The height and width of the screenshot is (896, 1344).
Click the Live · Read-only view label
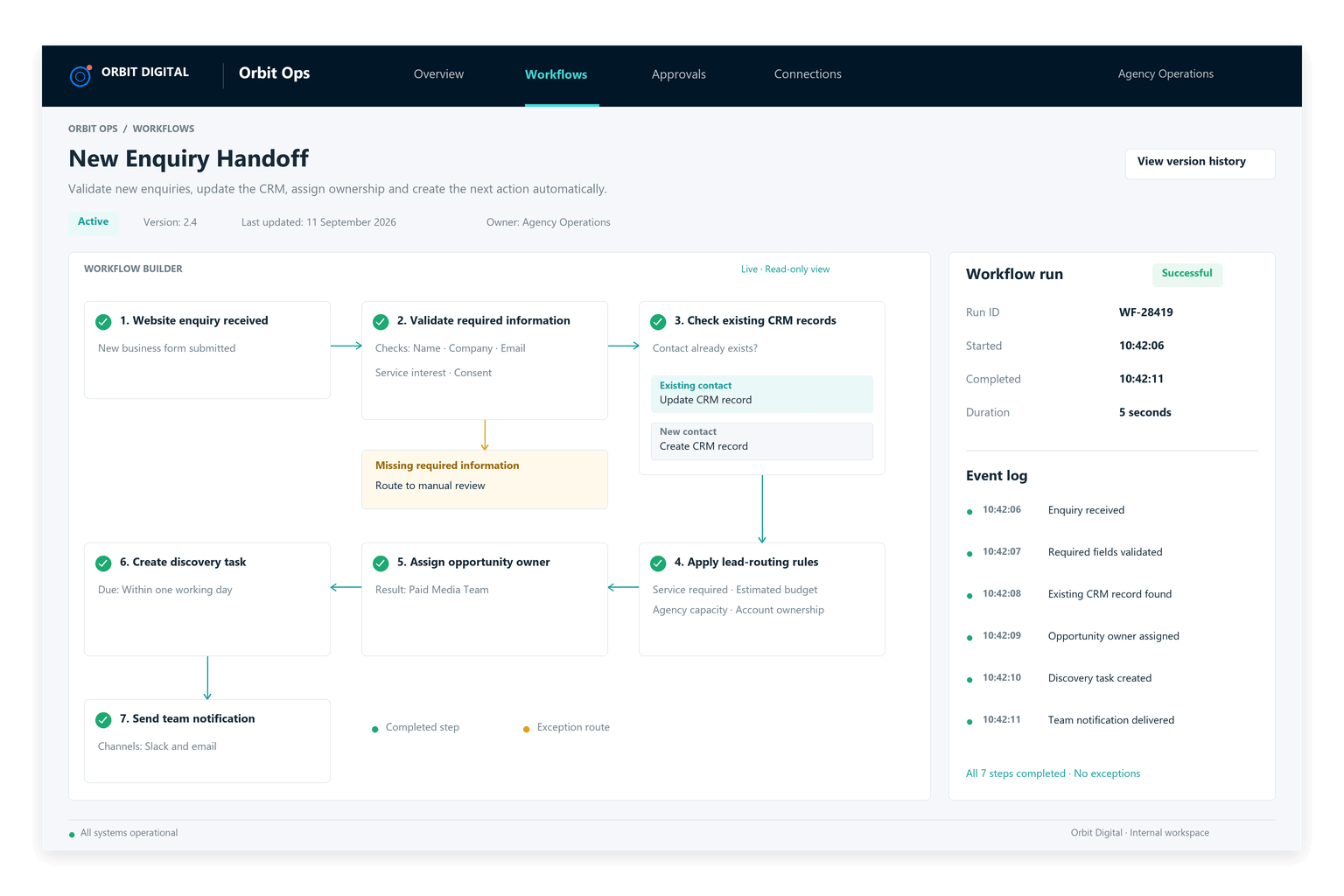785,269
